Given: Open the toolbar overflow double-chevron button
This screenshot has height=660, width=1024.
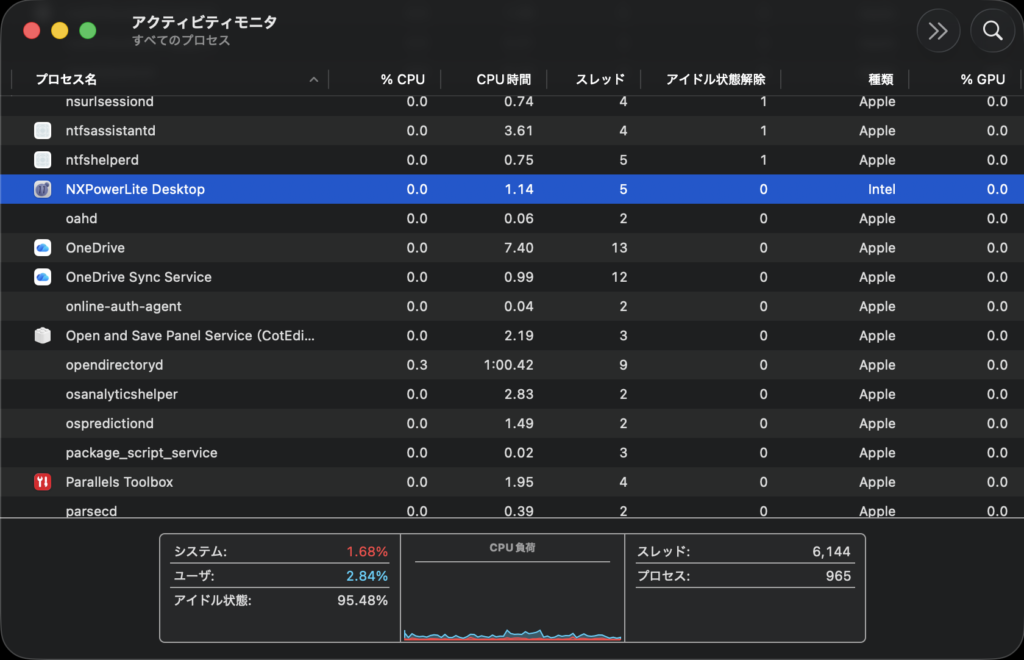Looking at the screenshot, I should pyautogui.click(x=938, y=31).
